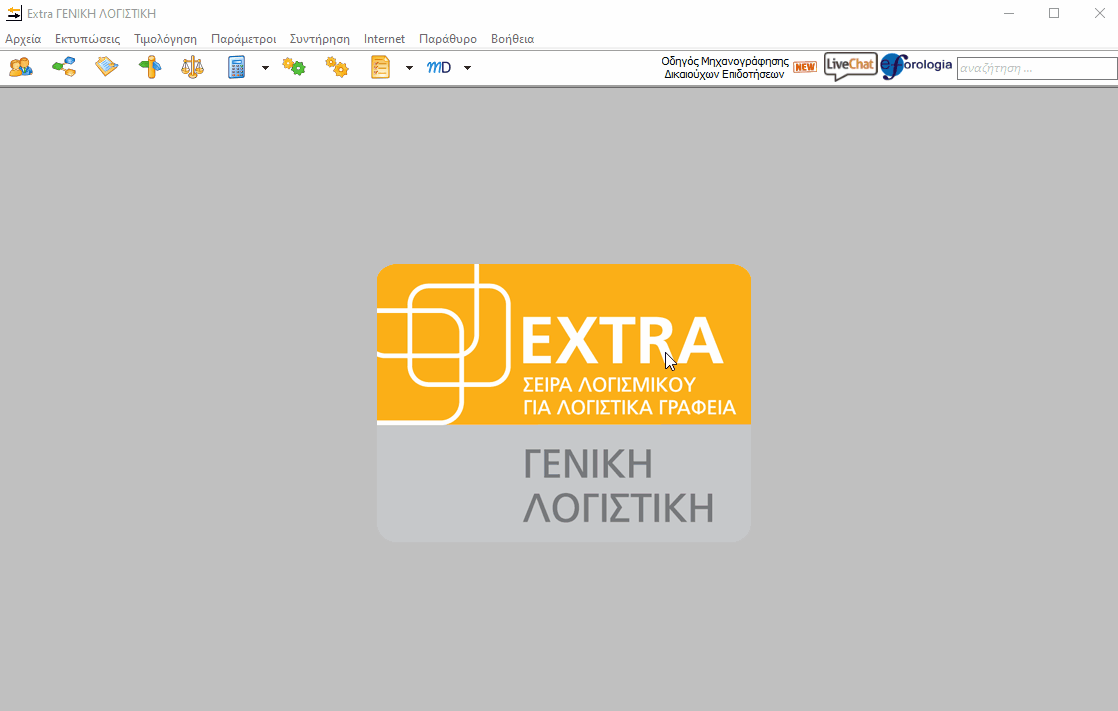Click the two-people users icon in toolbar

click(20, 67)
